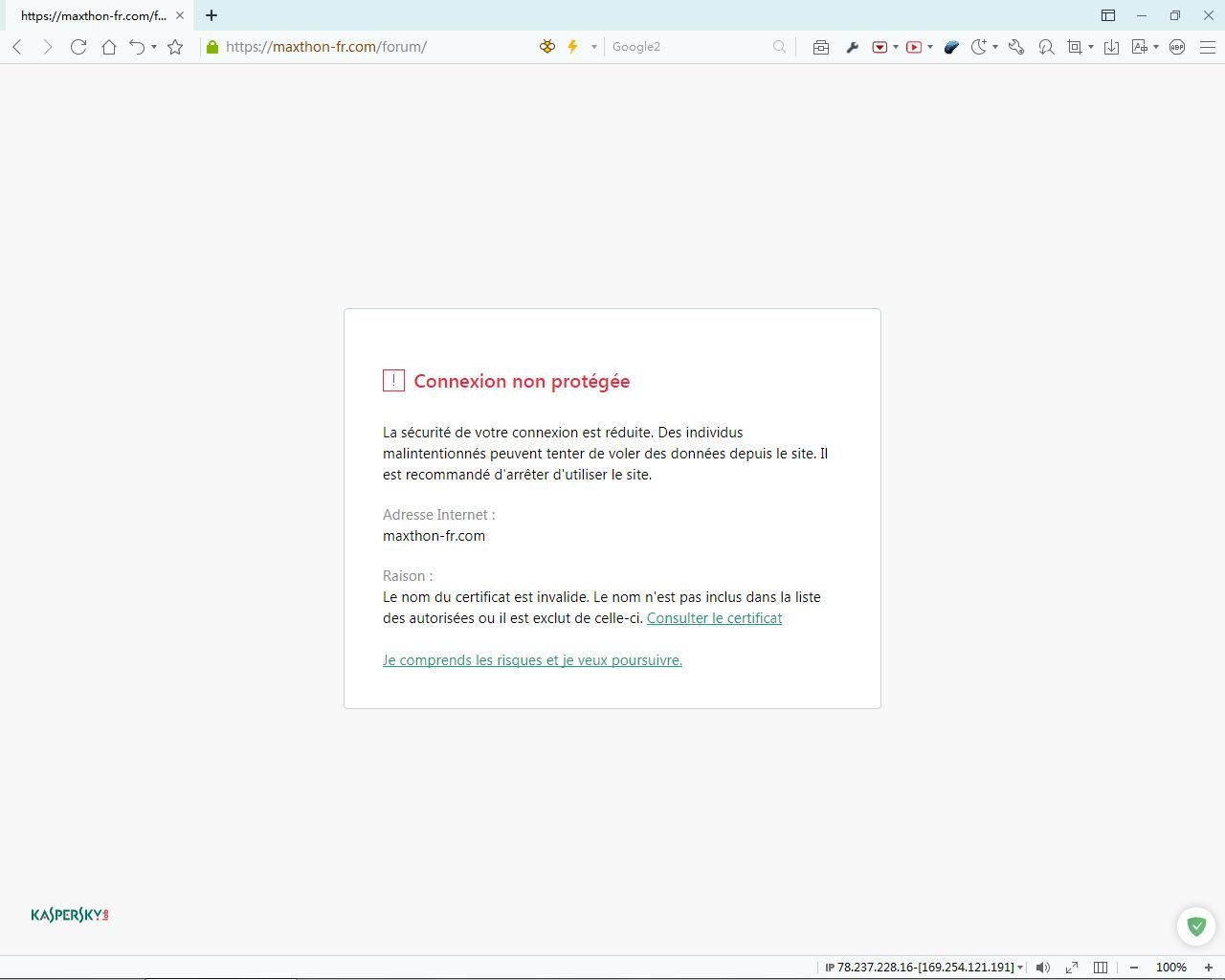Screen dimensions: 1225x980
Task: Open the downloads arrow icon
Action: [1111, 47]
